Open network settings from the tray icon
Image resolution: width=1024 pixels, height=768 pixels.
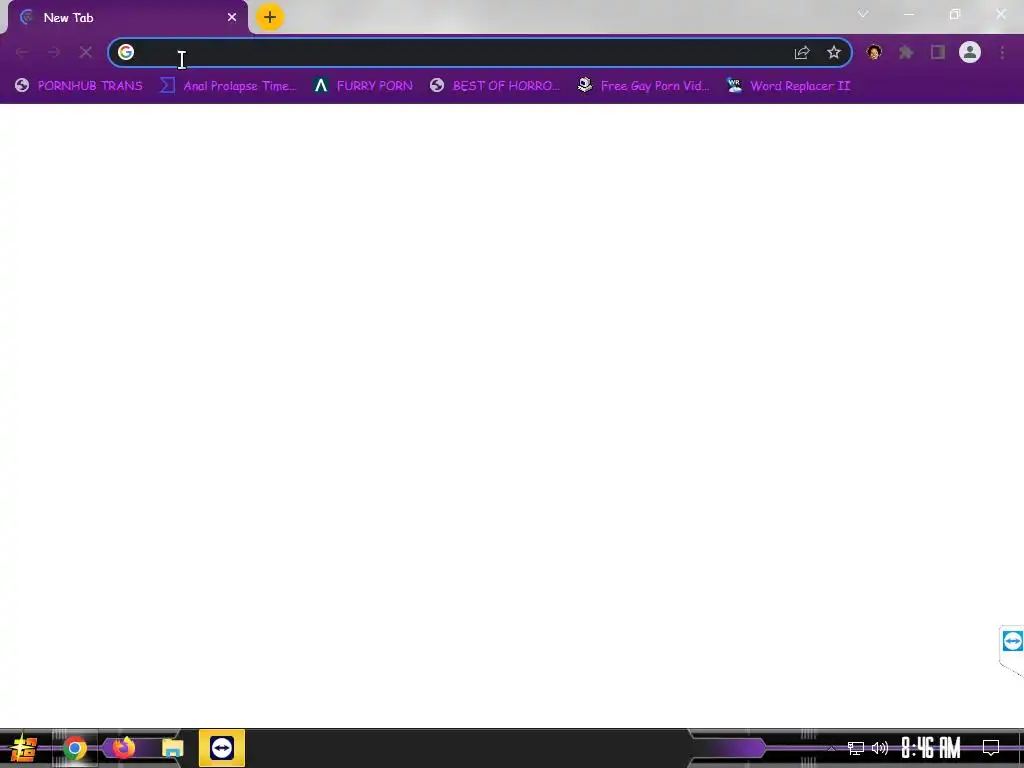(x=856, y=748)
